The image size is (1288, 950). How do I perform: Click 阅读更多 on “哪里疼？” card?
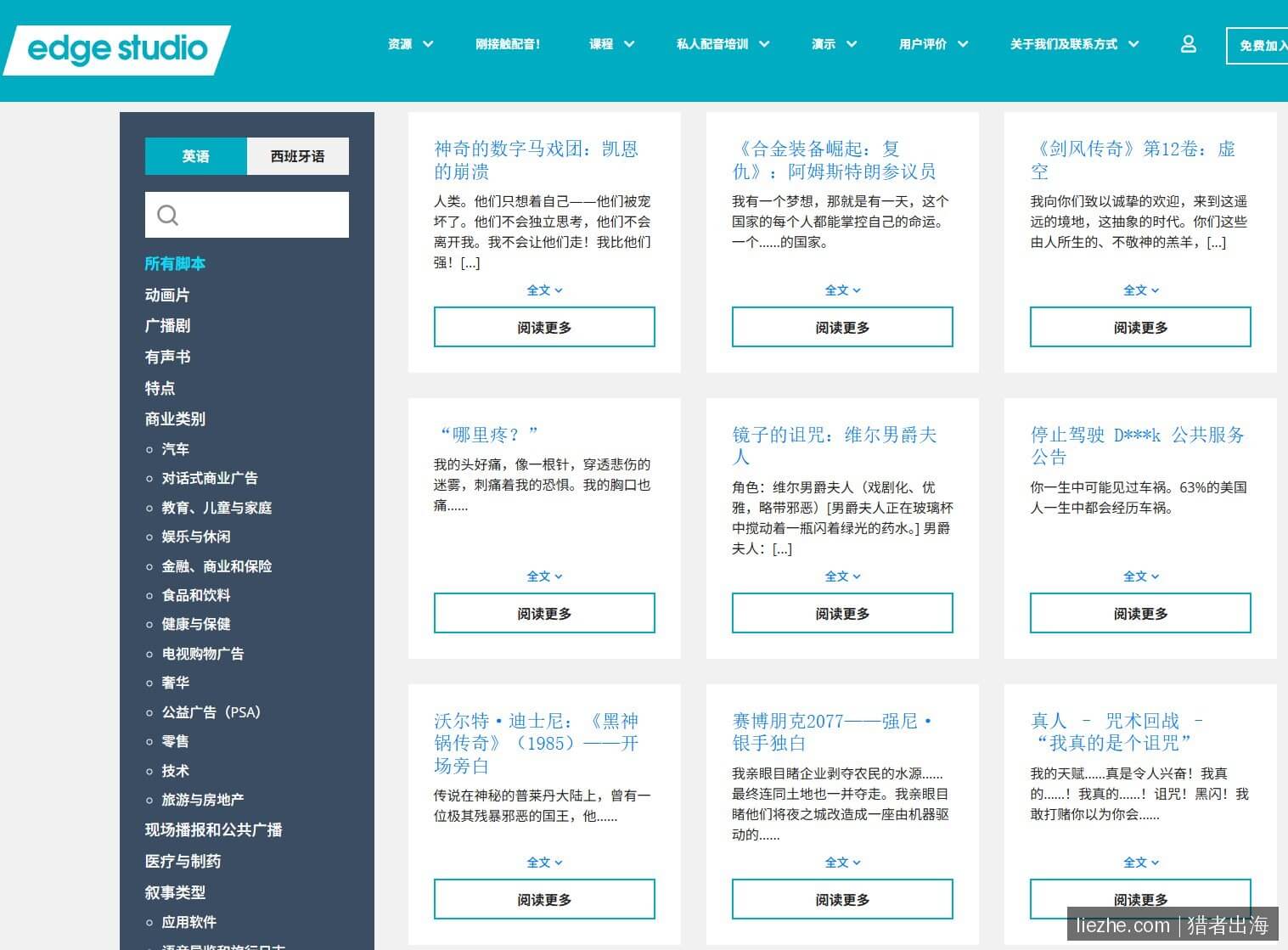(x=544, y=613)
